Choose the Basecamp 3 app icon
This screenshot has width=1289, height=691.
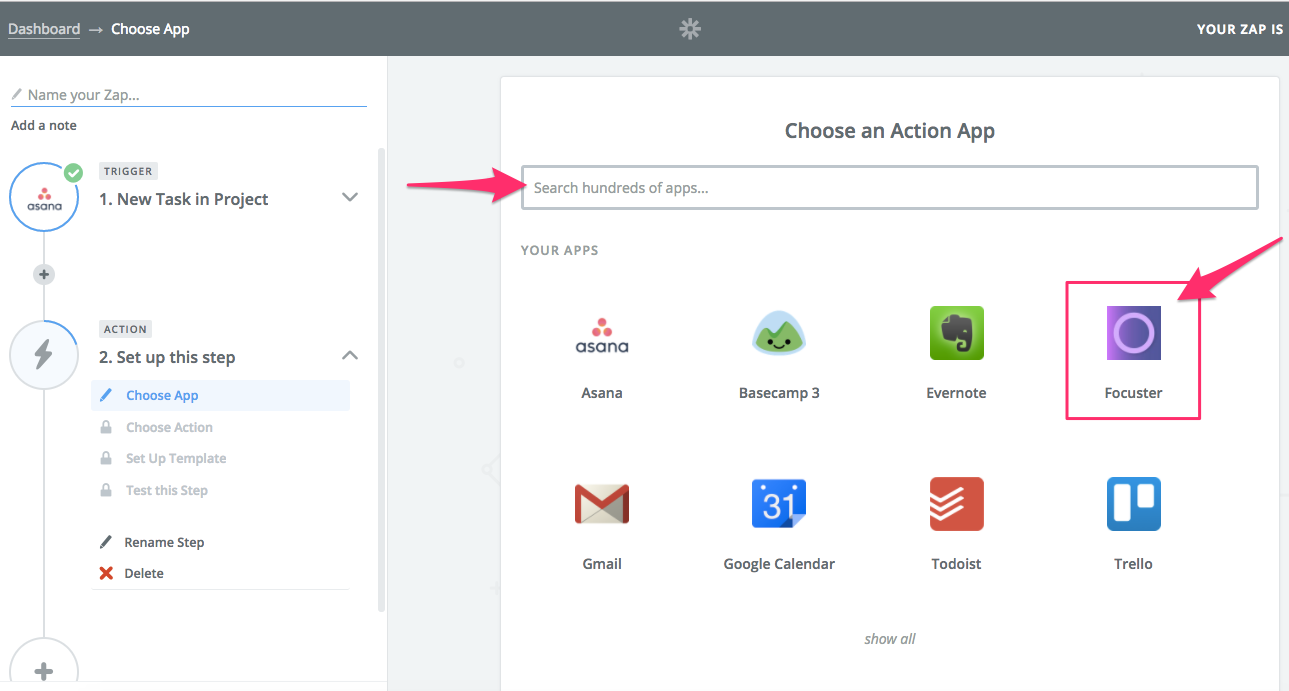779,333
